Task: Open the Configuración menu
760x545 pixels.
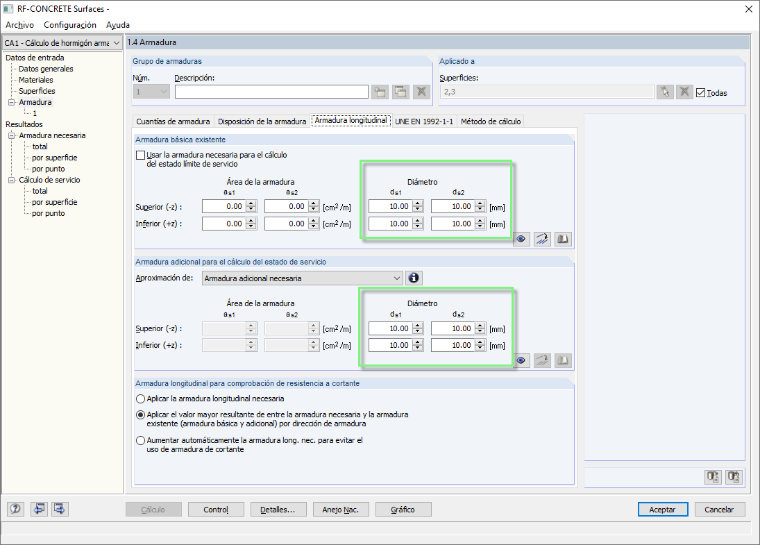Action: coord(70,25)
